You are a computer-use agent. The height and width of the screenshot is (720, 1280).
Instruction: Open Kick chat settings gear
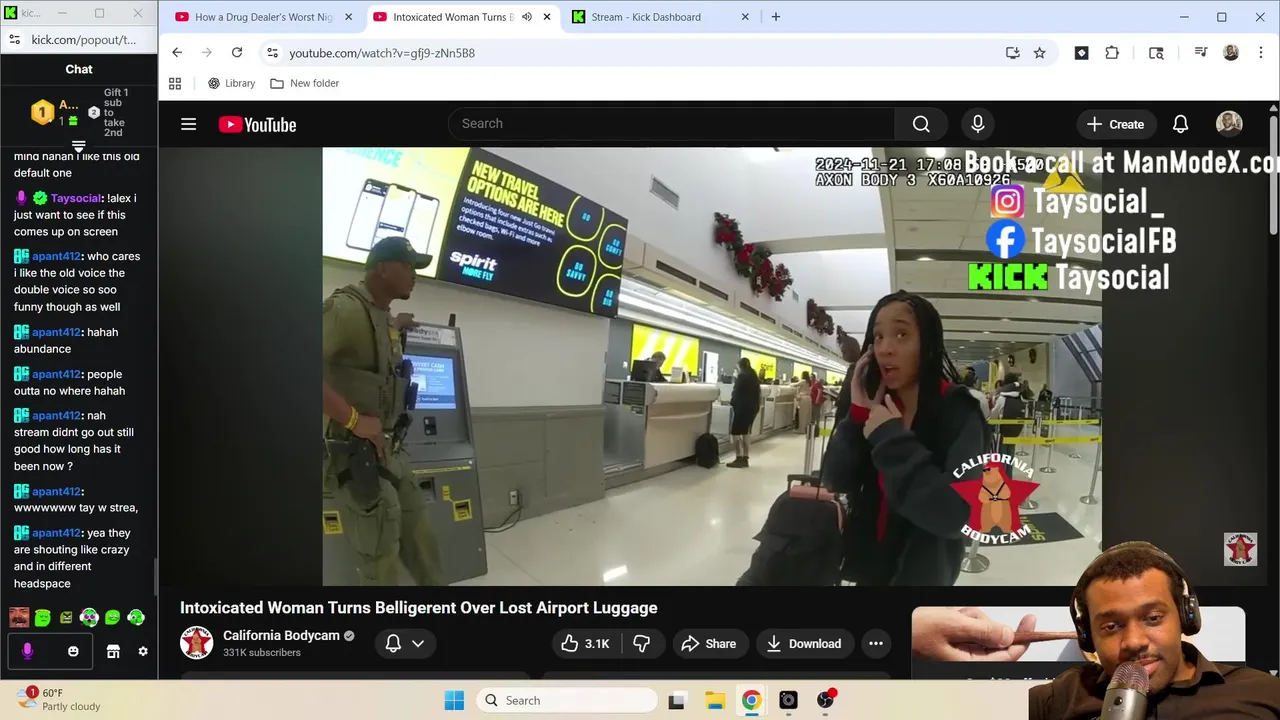pos(143,651)
